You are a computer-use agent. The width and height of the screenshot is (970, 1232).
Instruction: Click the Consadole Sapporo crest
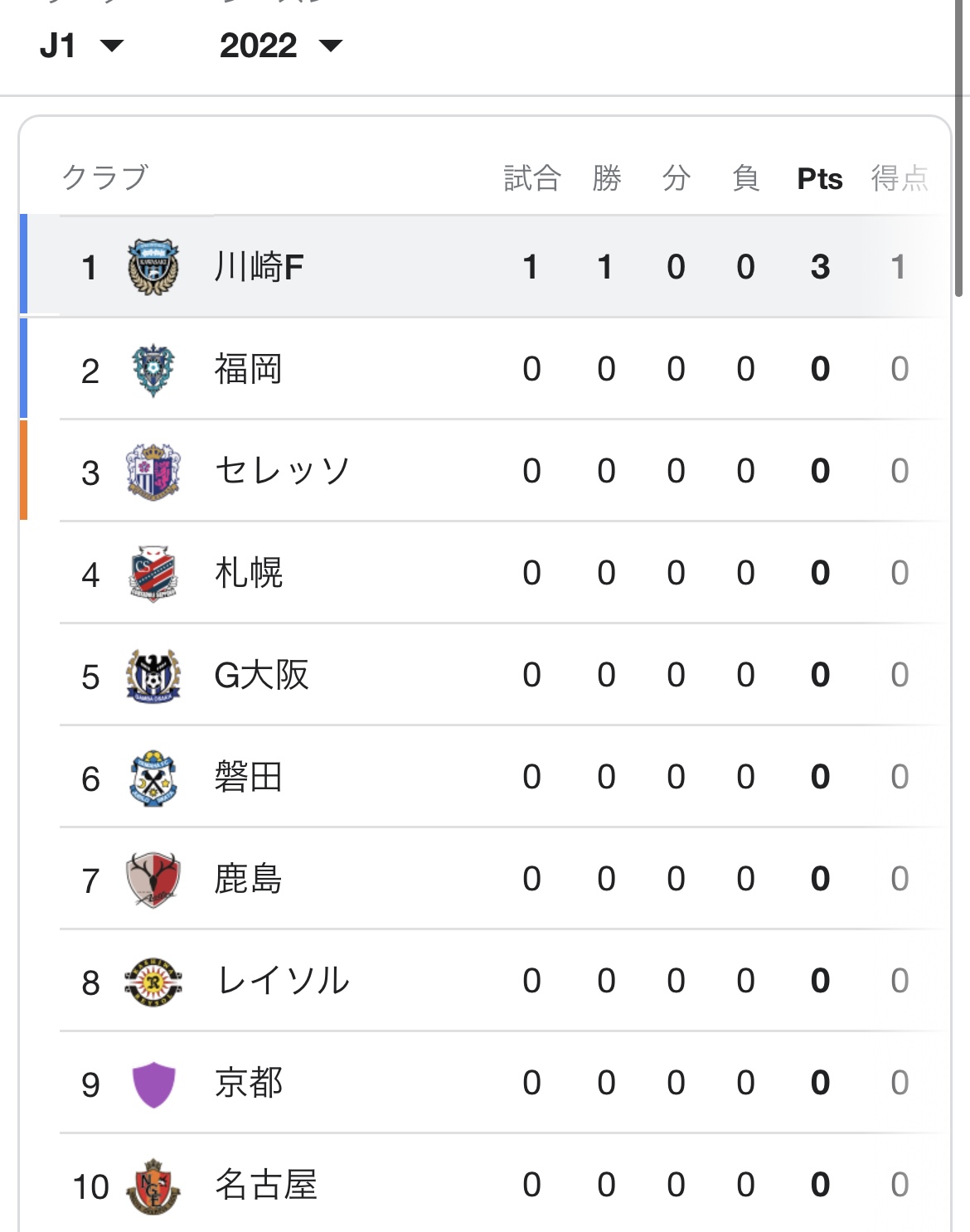153,574
